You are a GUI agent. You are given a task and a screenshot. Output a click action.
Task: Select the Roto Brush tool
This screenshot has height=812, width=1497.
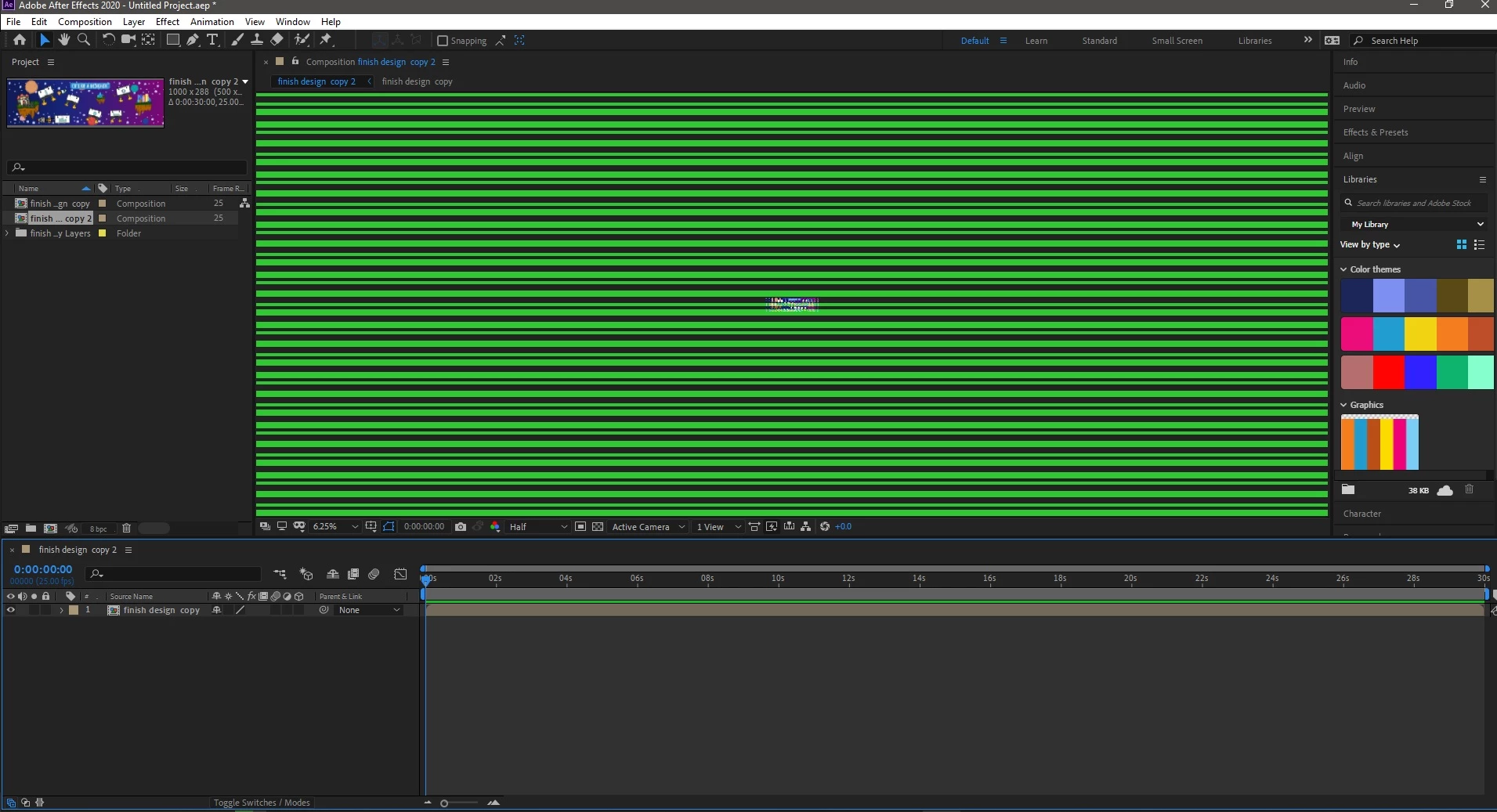[x=302, y=40]
